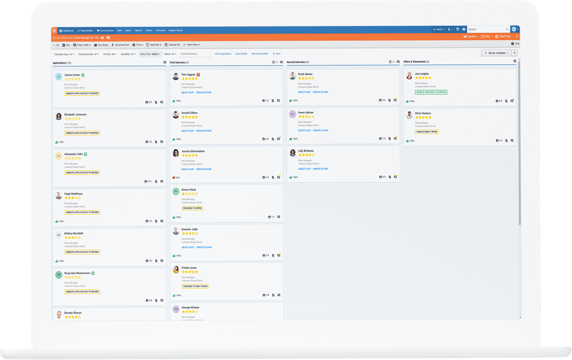Open the Print dropdown
Image resolution: width=572 pixels, height=360 pixels.
138,45
